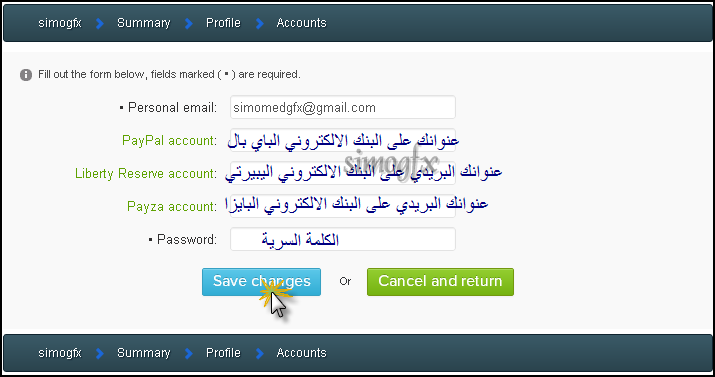Click the arrow after simogfx in bottom breadcrumb
715x377 pixels.
[x=100, y=353]
